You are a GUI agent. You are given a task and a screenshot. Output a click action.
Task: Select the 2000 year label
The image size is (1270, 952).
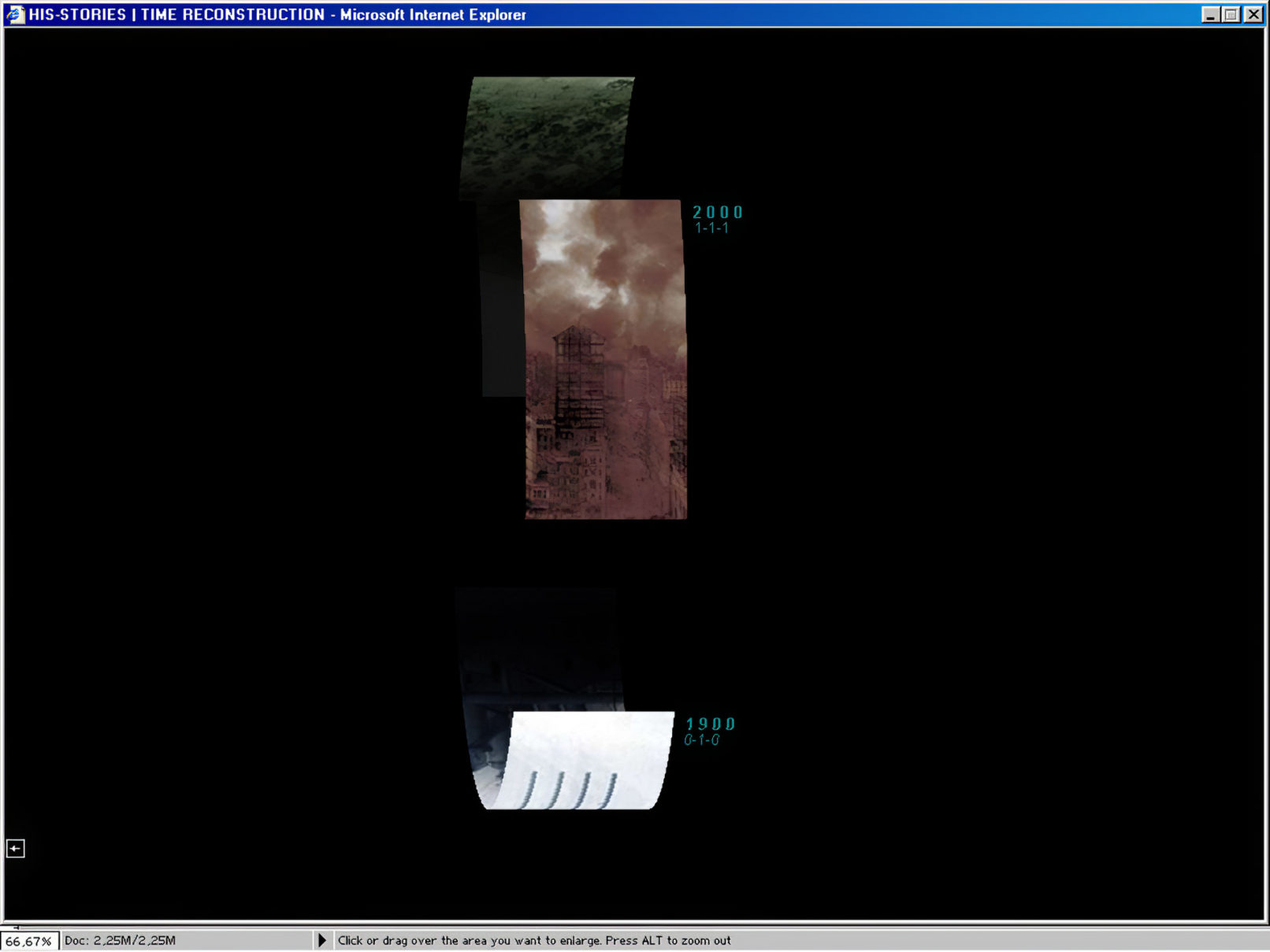(717, 212)
